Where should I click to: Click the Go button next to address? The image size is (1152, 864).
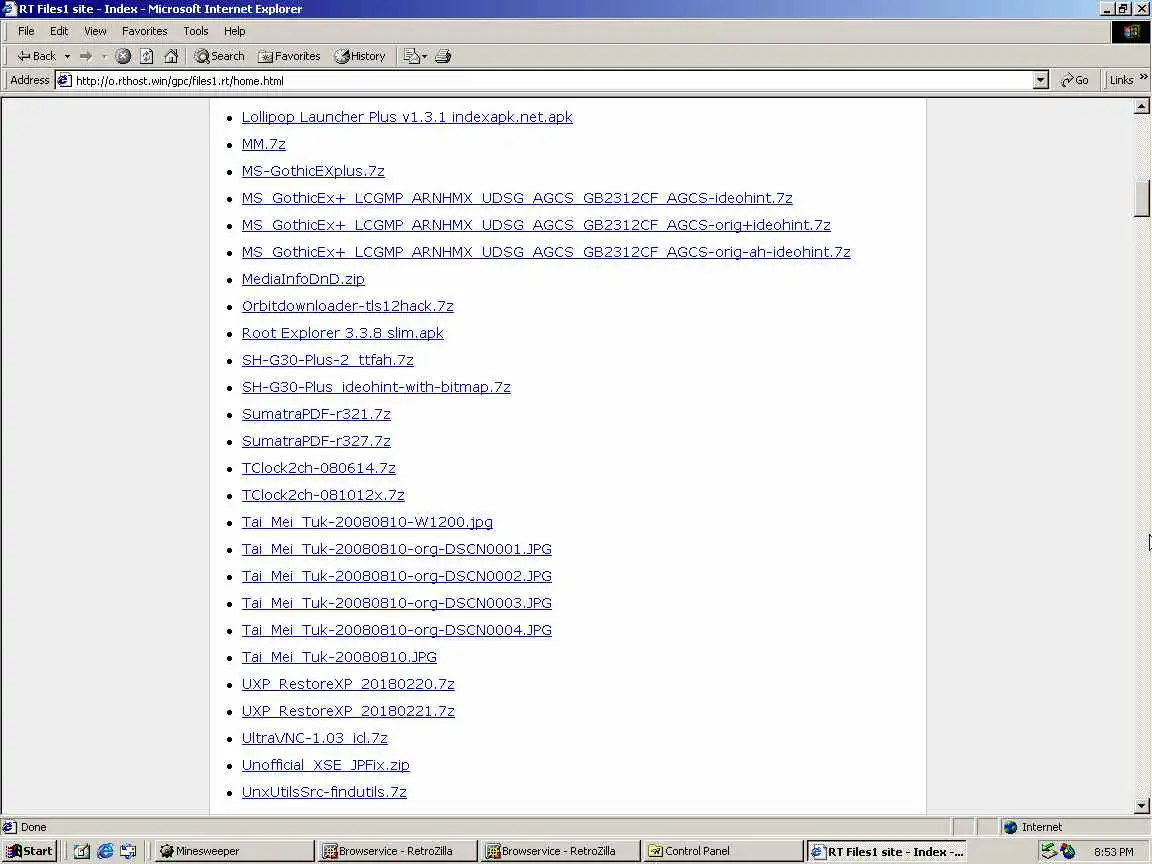click(1074, 80)
